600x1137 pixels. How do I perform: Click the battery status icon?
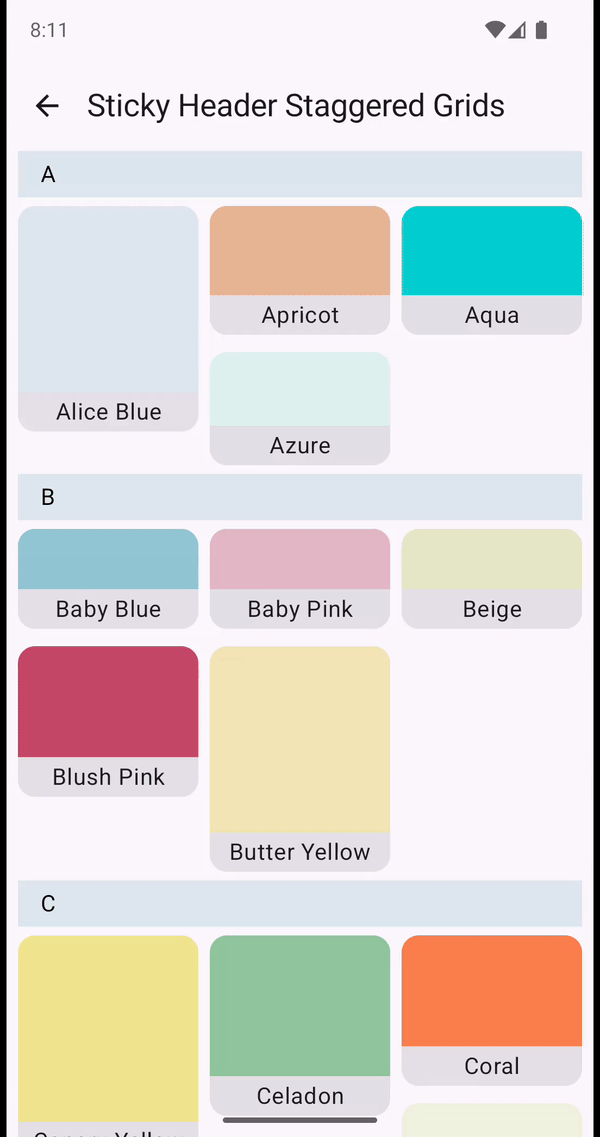tap(541, 30)
